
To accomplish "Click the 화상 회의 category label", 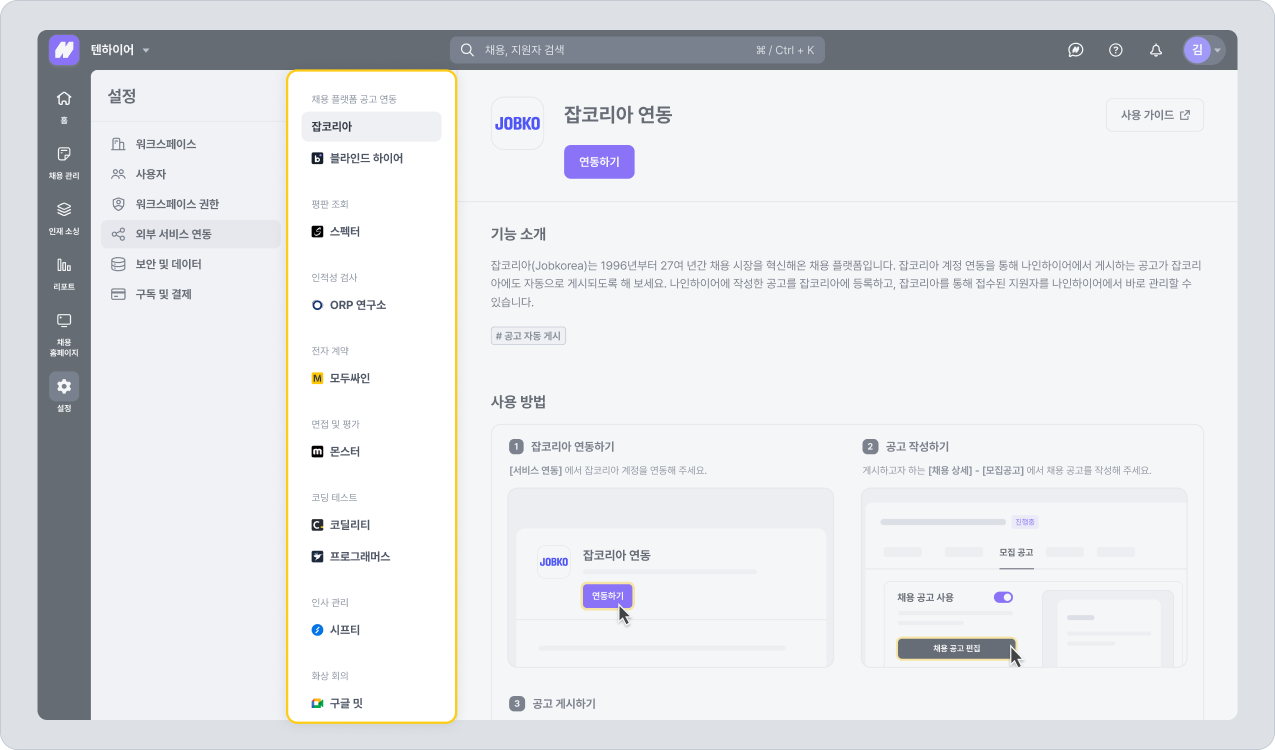I will 330,676.
